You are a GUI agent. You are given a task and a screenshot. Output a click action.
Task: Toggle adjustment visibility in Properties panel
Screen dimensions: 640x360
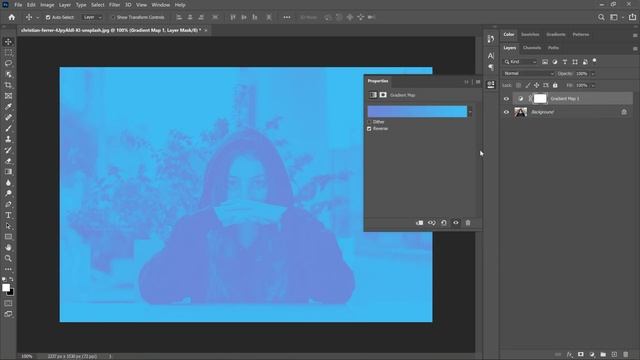(x=456, y=223)
